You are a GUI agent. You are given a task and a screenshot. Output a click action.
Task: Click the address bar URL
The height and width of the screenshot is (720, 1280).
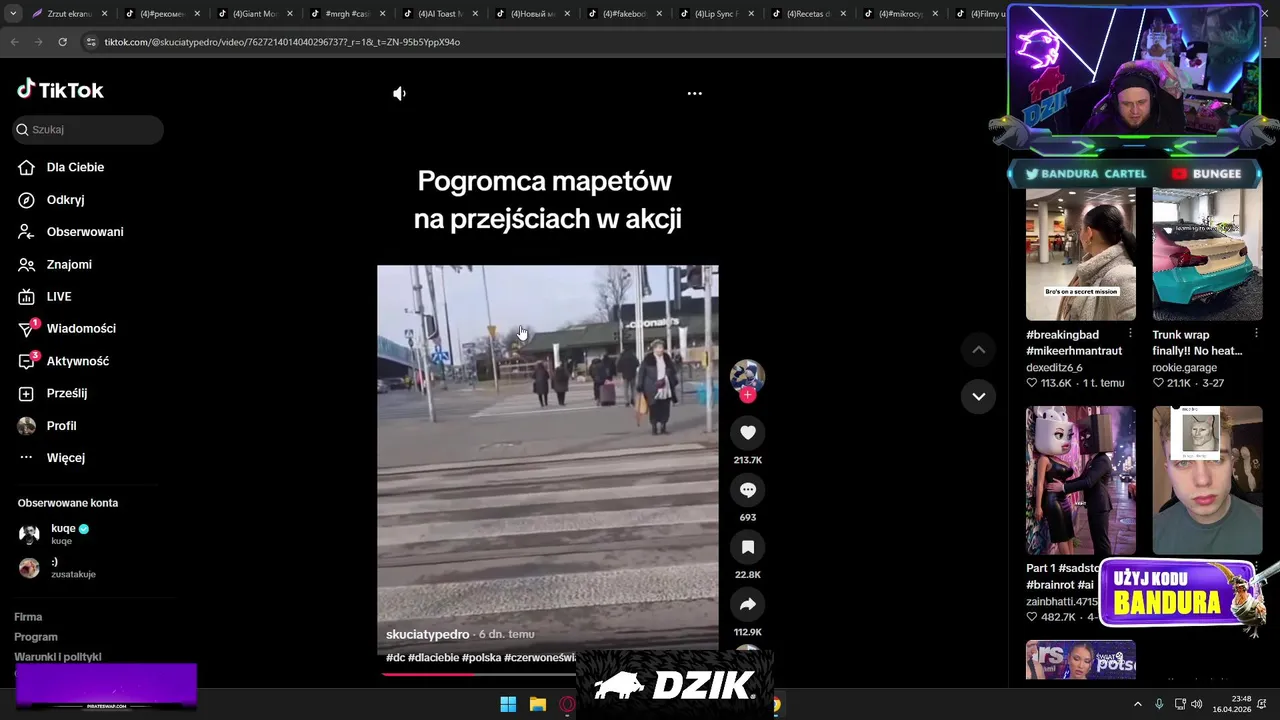(x=282, y=42)
